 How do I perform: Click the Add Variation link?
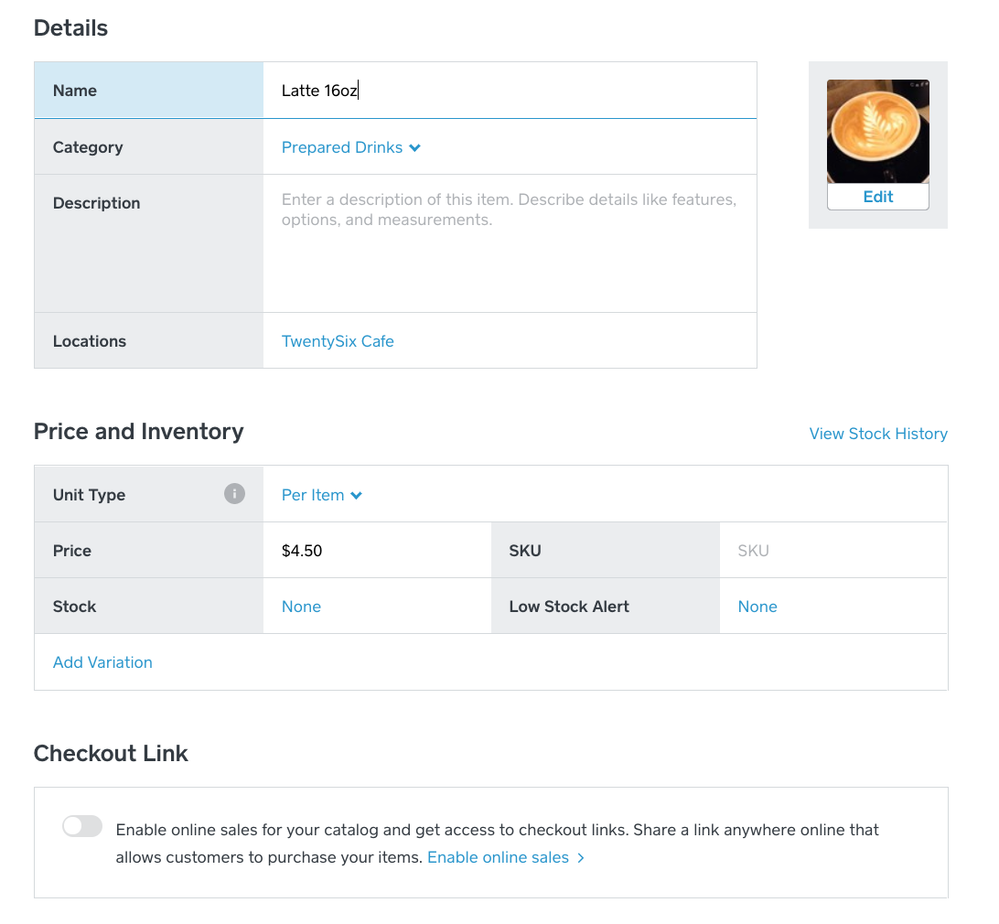(x=103, y=662)
